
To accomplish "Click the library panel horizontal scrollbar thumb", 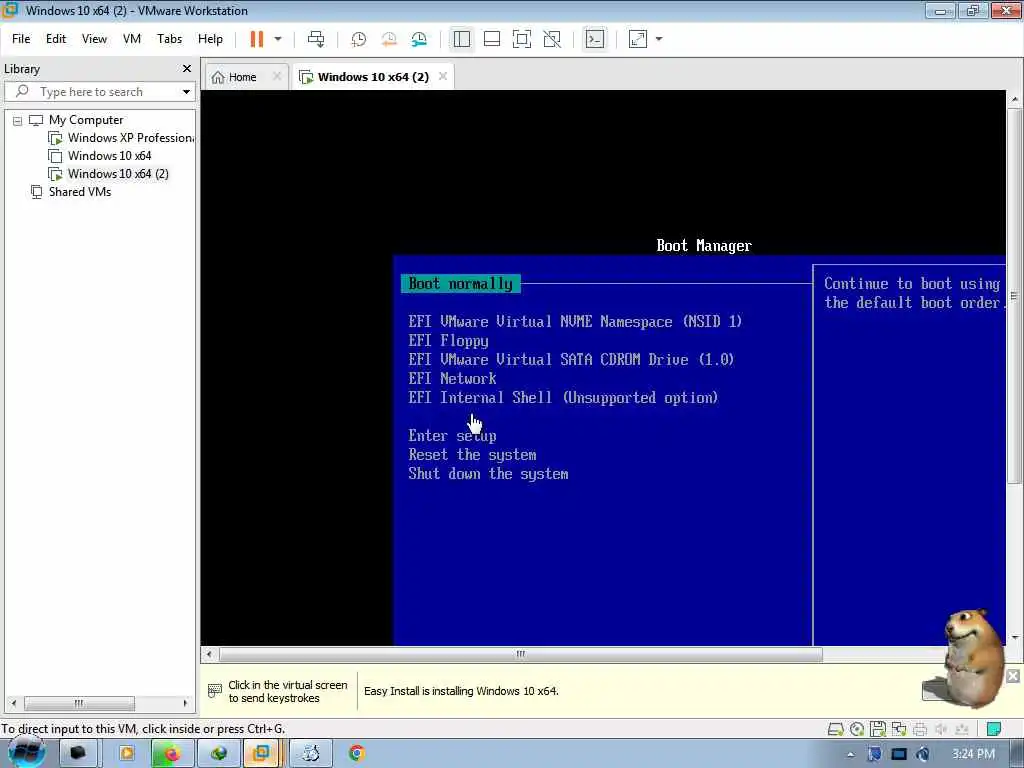I will click(79, 703).
